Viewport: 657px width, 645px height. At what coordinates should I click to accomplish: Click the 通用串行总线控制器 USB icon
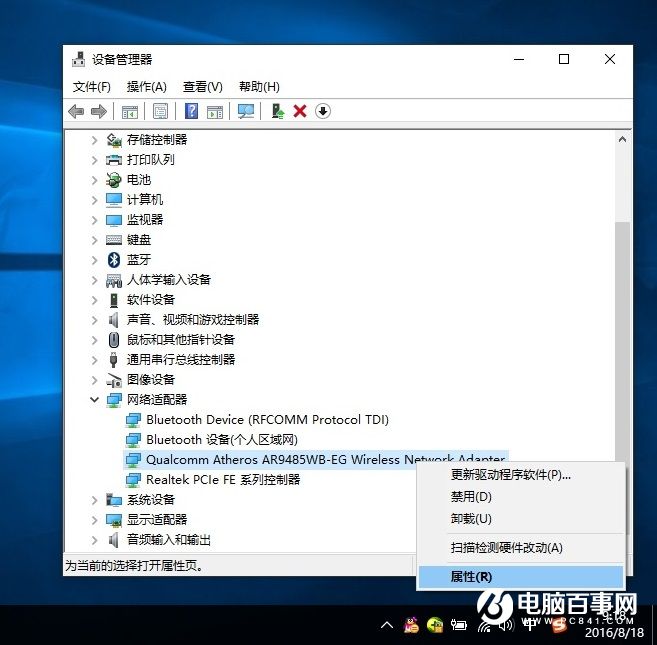[x=113, y=360]
